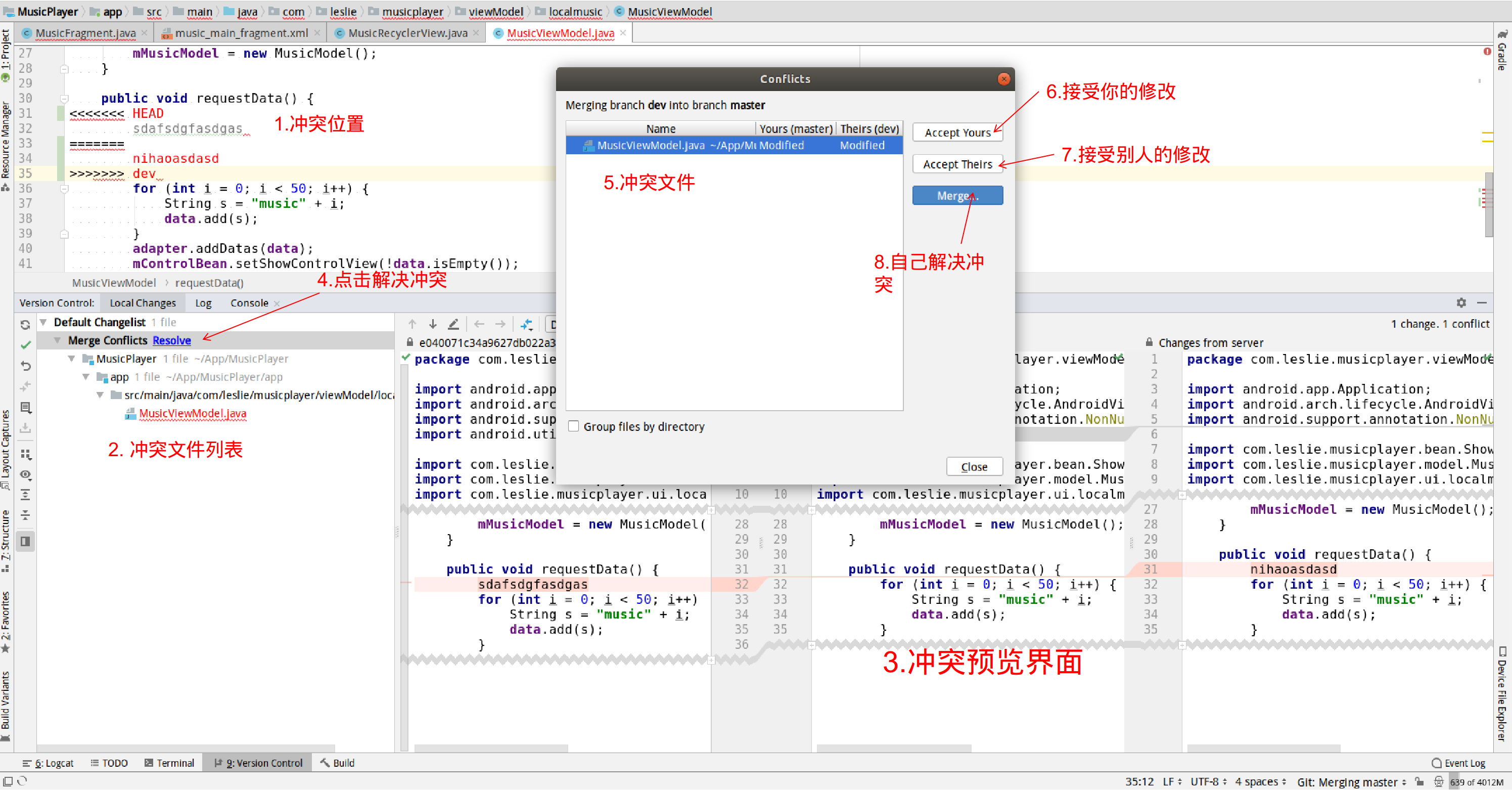Click the Expand All icon in changes toolbar
Screen dimensions: 1512x790
click(25, 495)
